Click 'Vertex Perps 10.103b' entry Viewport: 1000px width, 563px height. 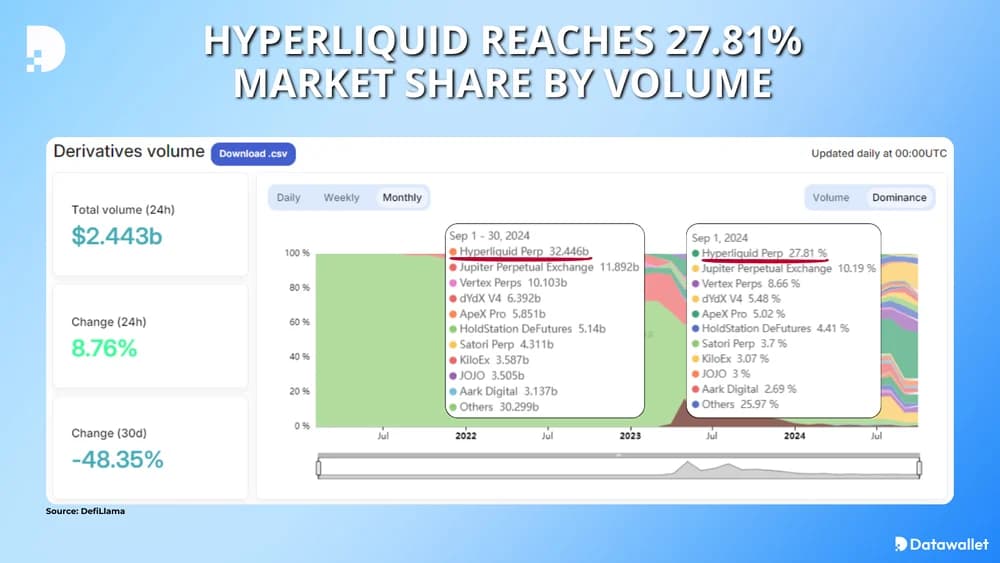click(x=508, y=282)
